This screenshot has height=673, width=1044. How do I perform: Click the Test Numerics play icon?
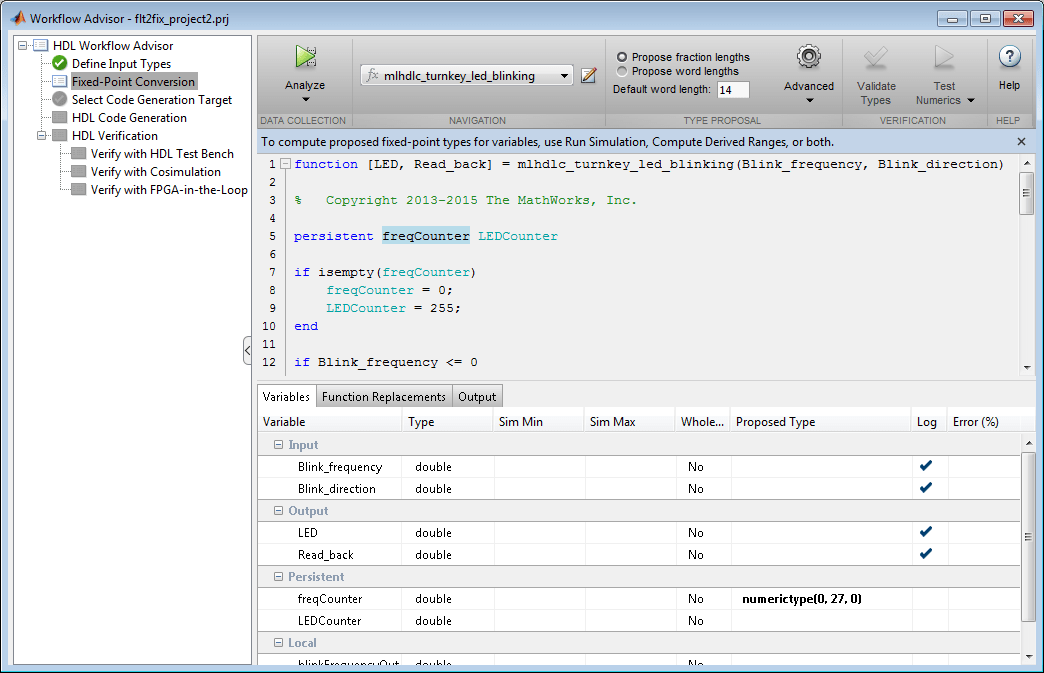click(x=943, y=58)
